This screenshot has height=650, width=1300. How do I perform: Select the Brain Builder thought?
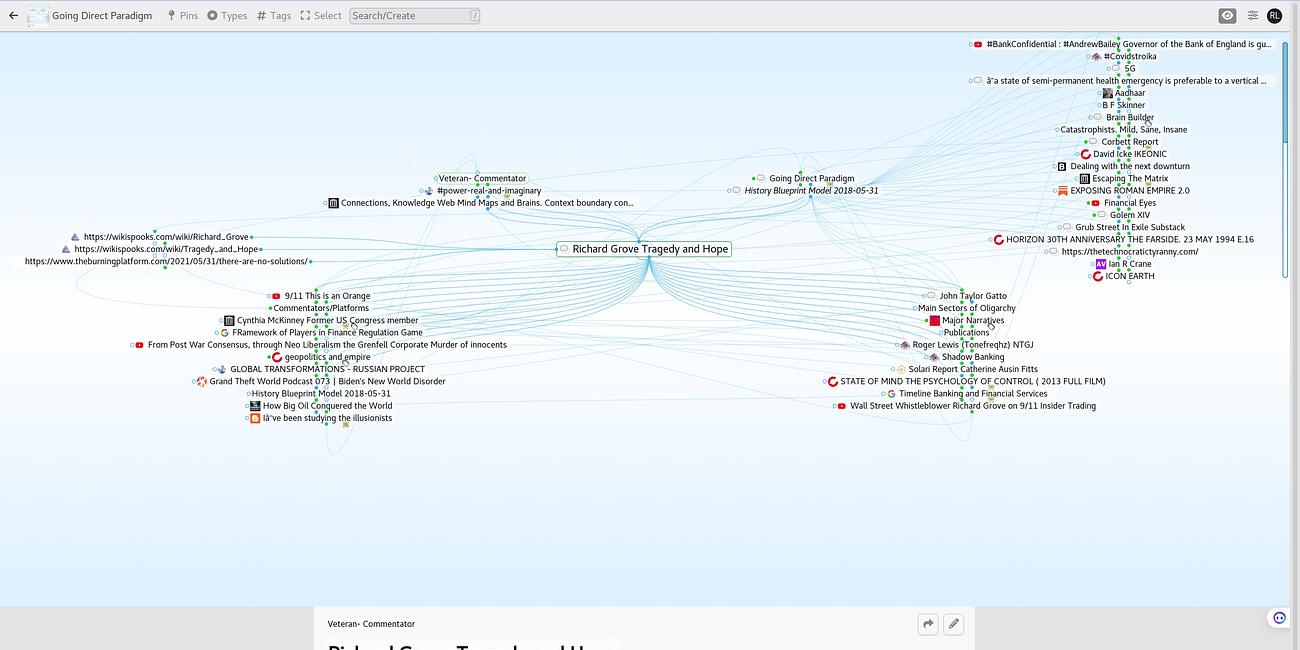pos(1129,117)
